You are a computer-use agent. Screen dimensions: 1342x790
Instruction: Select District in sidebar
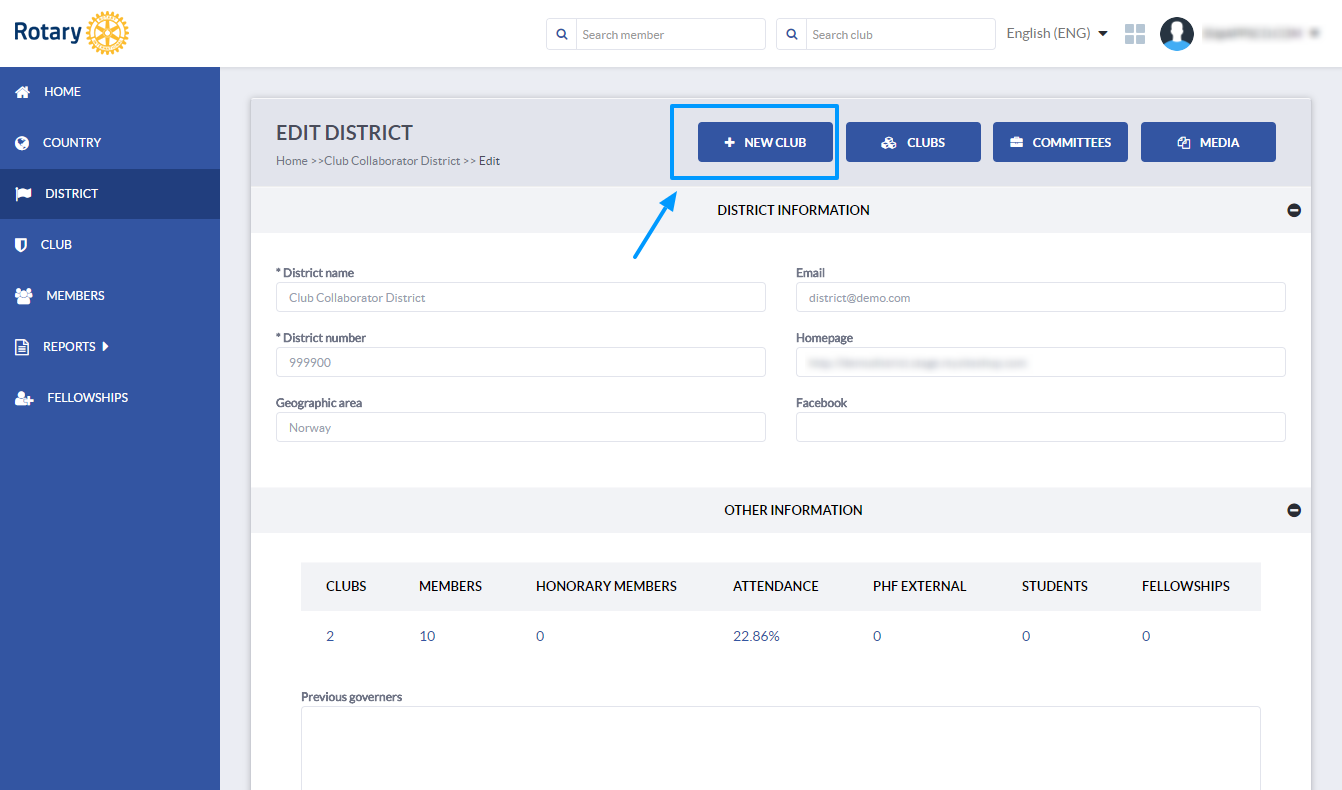tap(110, 194)
